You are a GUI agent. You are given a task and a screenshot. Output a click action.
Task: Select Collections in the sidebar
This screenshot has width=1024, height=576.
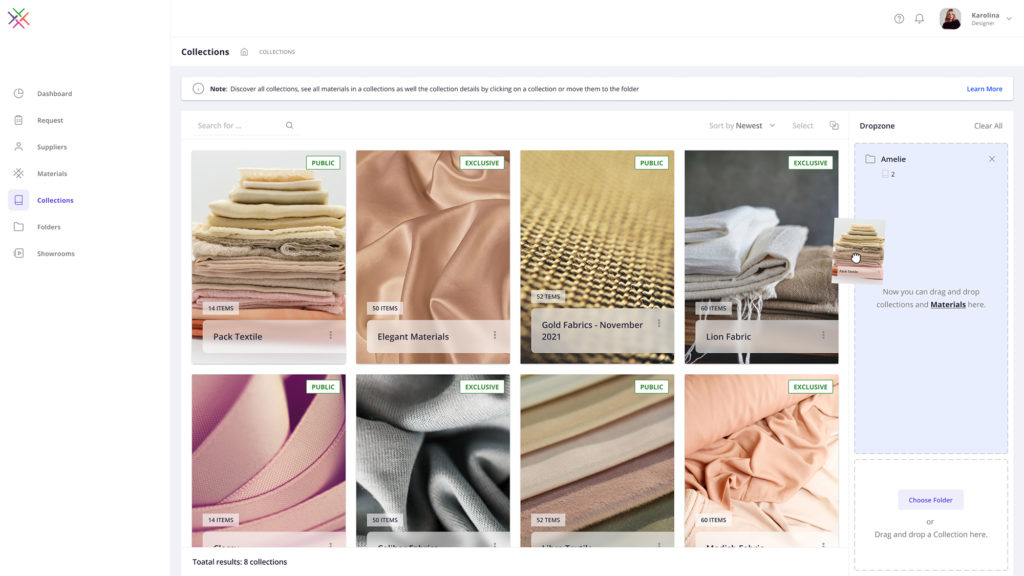55,200
